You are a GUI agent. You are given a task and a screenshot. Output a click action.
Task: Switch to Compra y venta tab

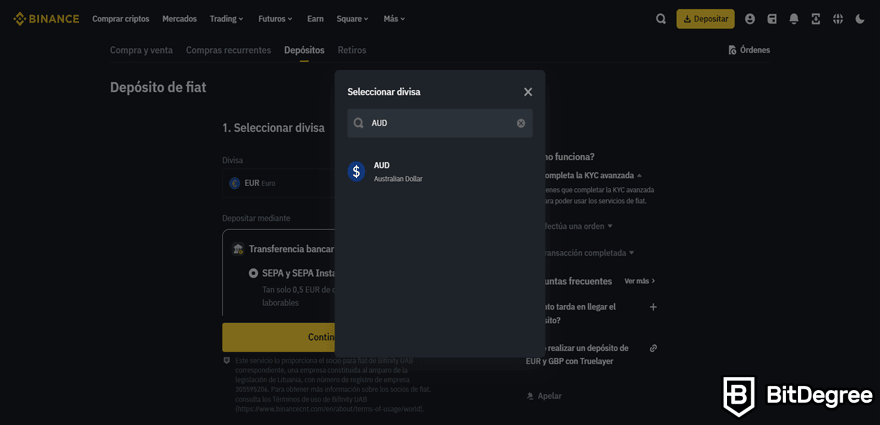tap(141, 50)
